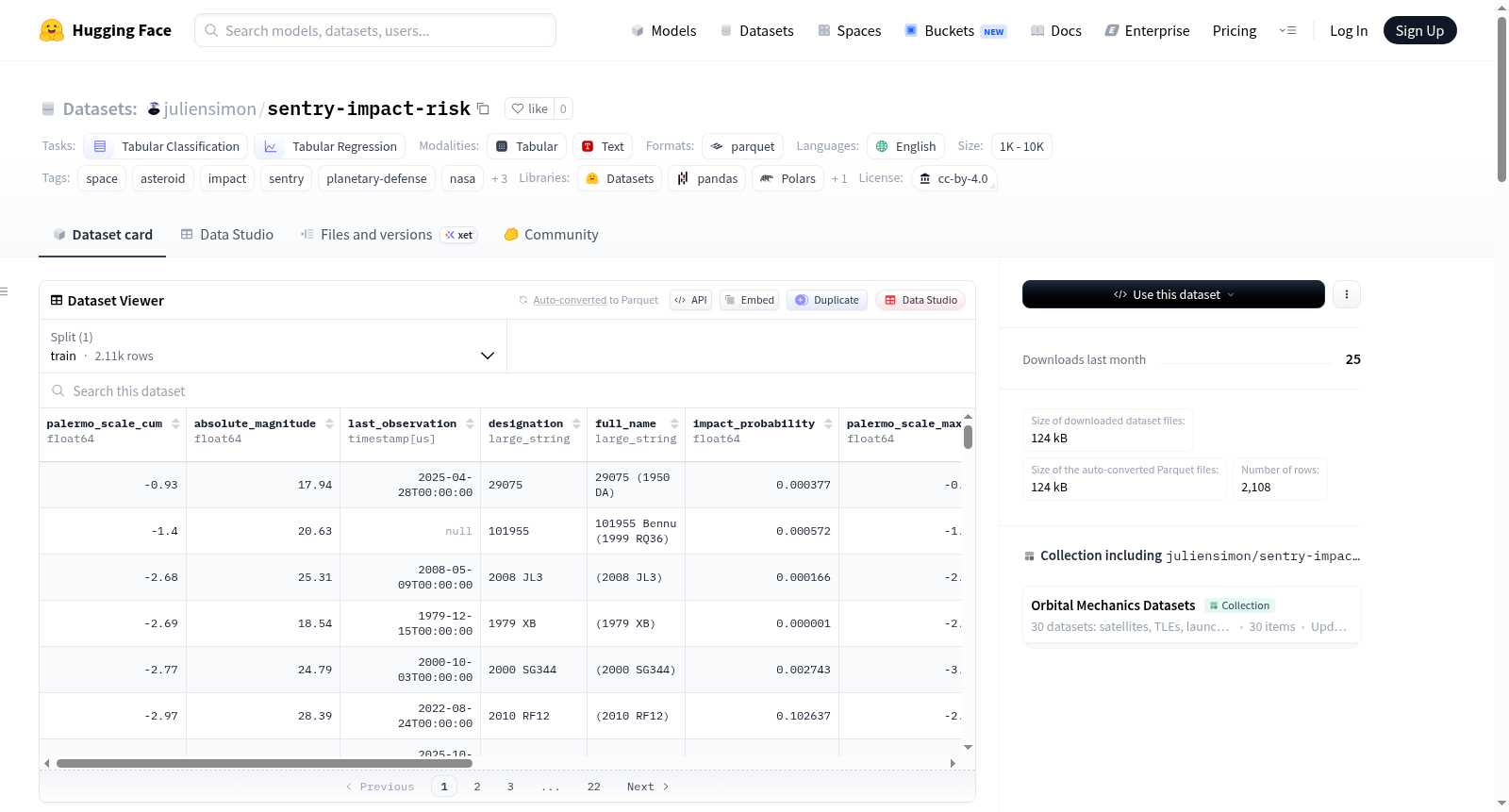
Task: Select the nasa tag
Action: (x=462, y=178)
